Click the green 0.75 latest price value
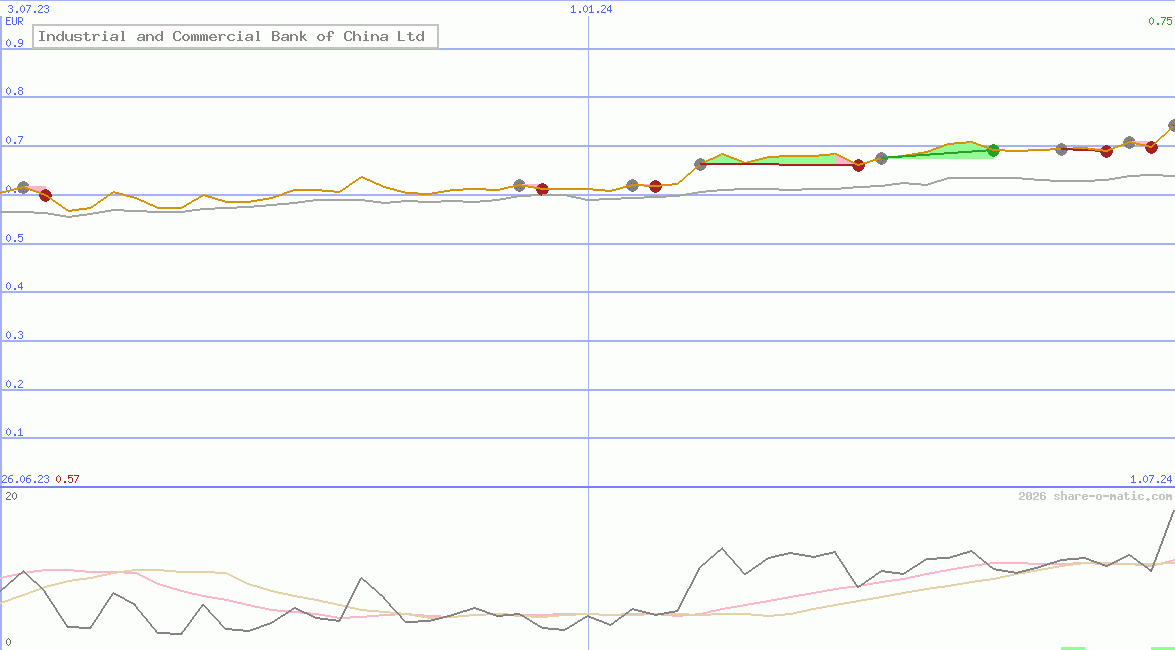This screenshot has width=1175, height=650. tap(1160, 21)
